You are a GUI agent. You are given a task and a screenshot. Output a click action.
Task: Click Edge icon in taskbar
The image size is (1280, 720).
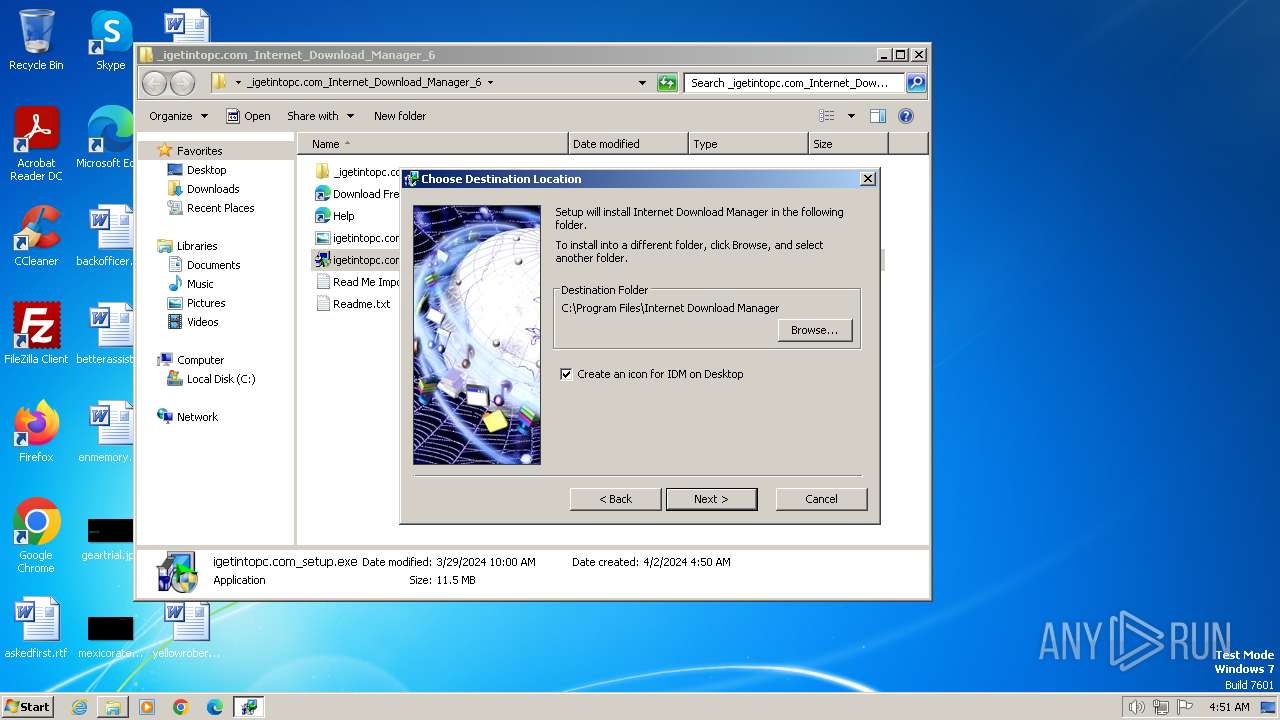coord(214,707)
